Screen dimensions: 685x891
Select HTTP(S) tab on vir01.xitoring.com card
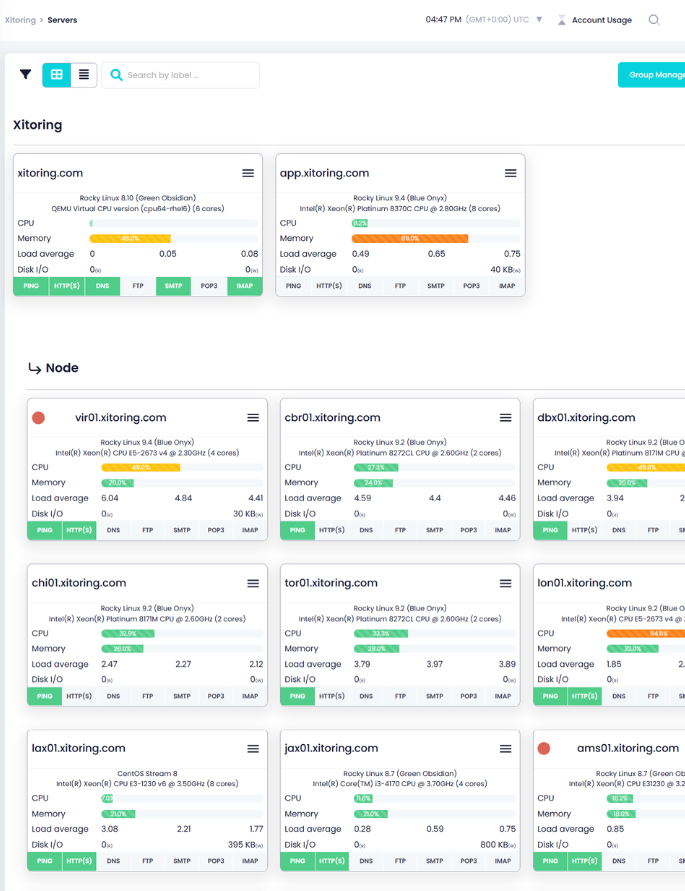coord(79,530)
